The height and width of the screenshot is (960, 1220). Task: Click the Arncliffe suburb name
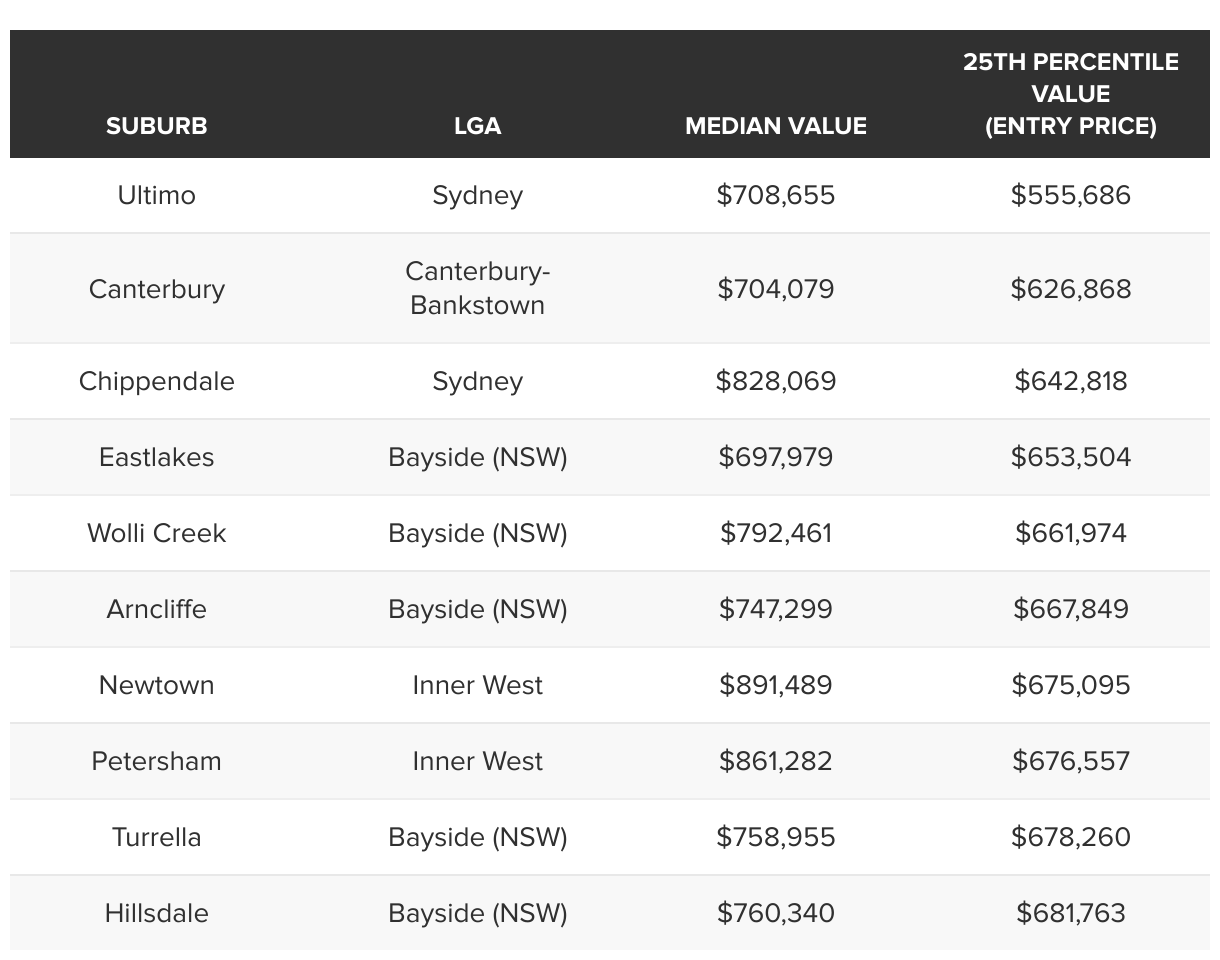point(157,609)
